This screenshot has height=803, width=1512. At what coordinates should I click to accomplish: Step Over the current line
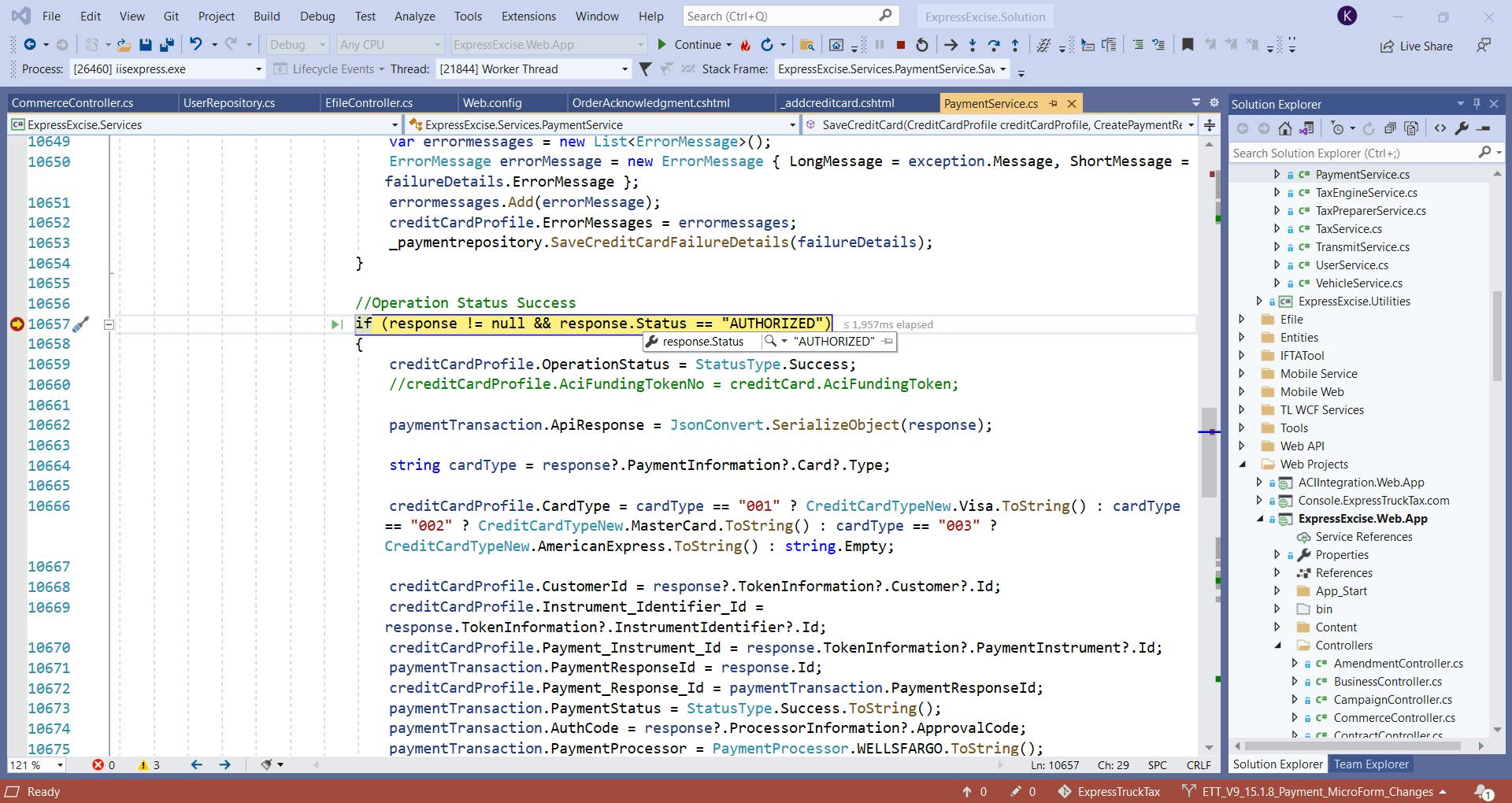click(x=994, y=45)
